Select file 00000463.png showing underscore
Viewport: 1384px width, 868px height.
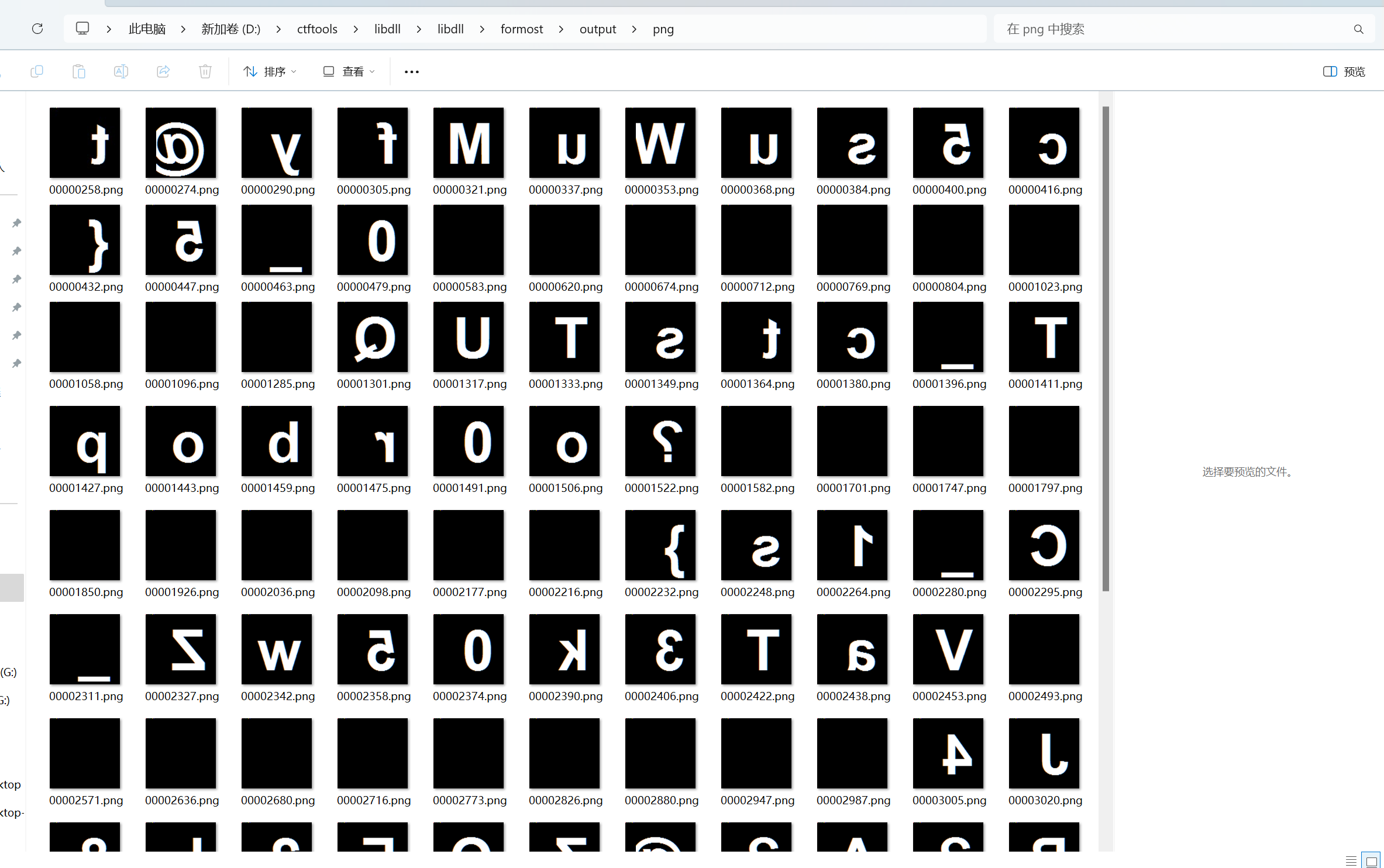[x=277, y=240]
